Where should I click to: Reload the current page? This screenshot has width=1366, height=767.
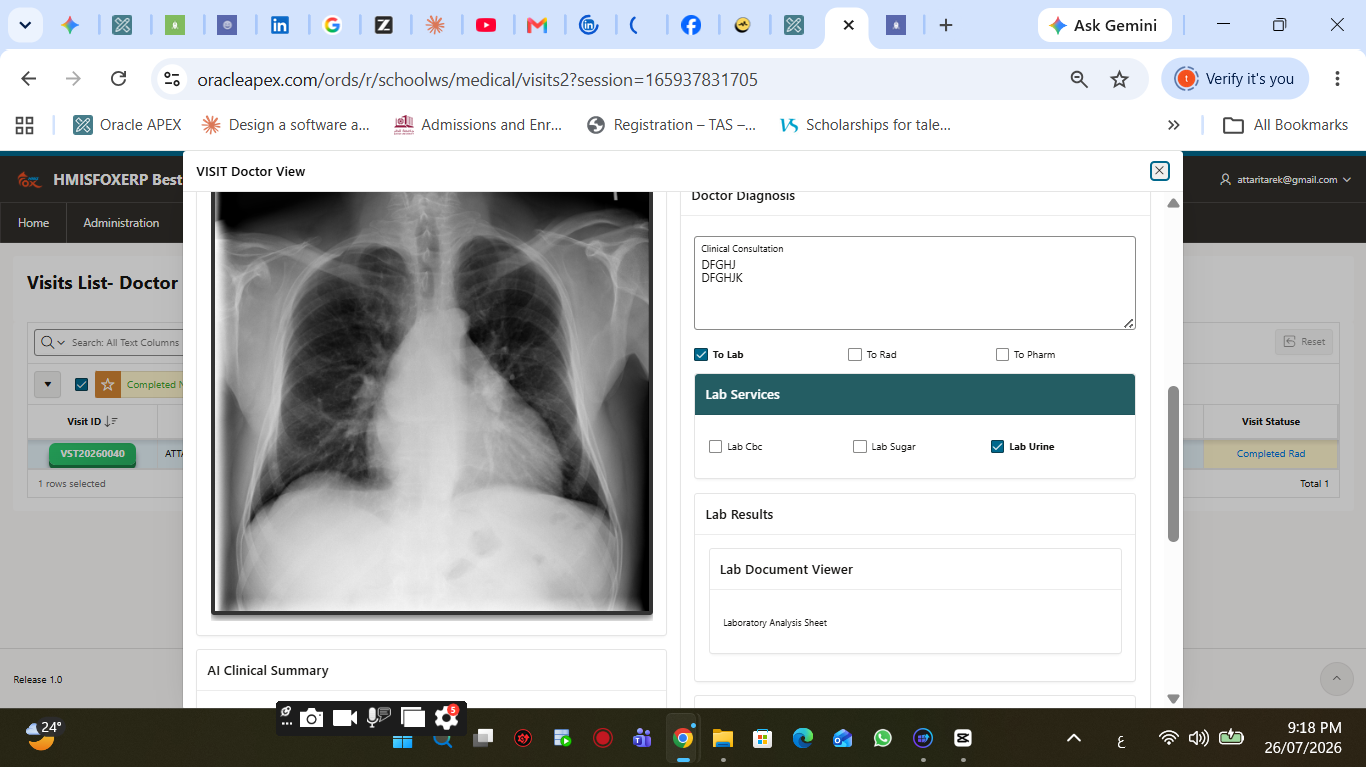(118, 79)
